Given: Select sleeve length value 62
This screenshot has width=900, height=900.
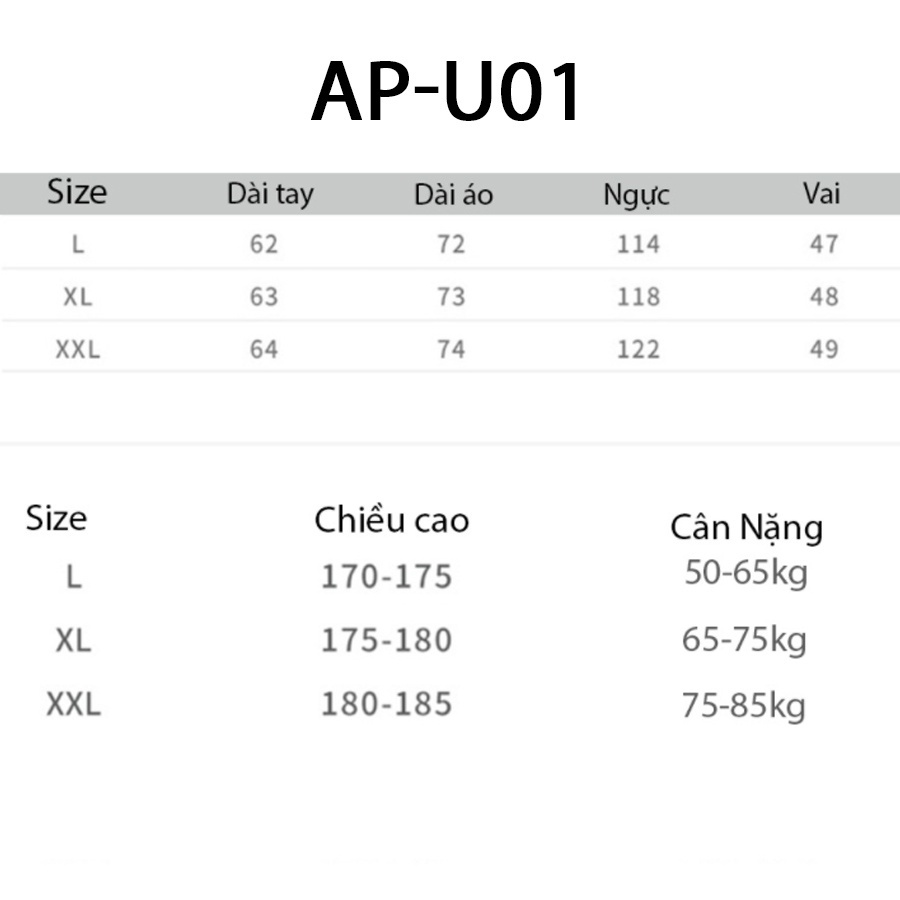Looking at the screenshot, I should 264,244.
